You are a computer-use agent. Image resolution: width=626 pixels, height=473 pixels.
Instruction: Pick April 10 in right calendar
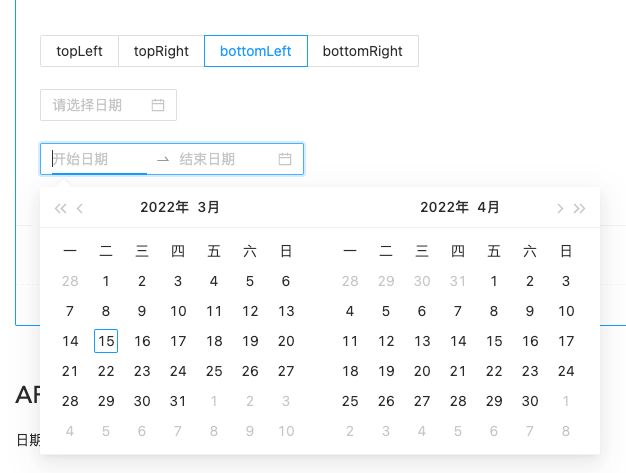click(566, 311)
